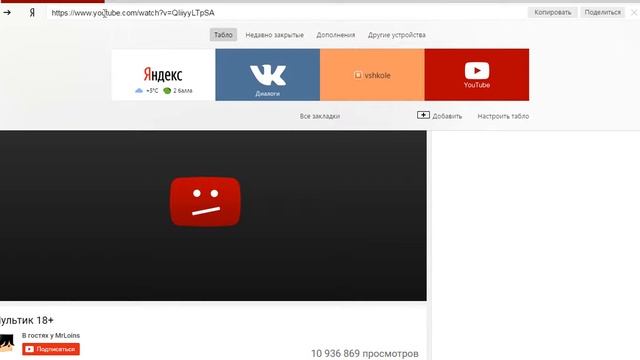Click the Поделиться button
Image resolution: width=640 pixels, height=360 pixels.
(602, 12)
